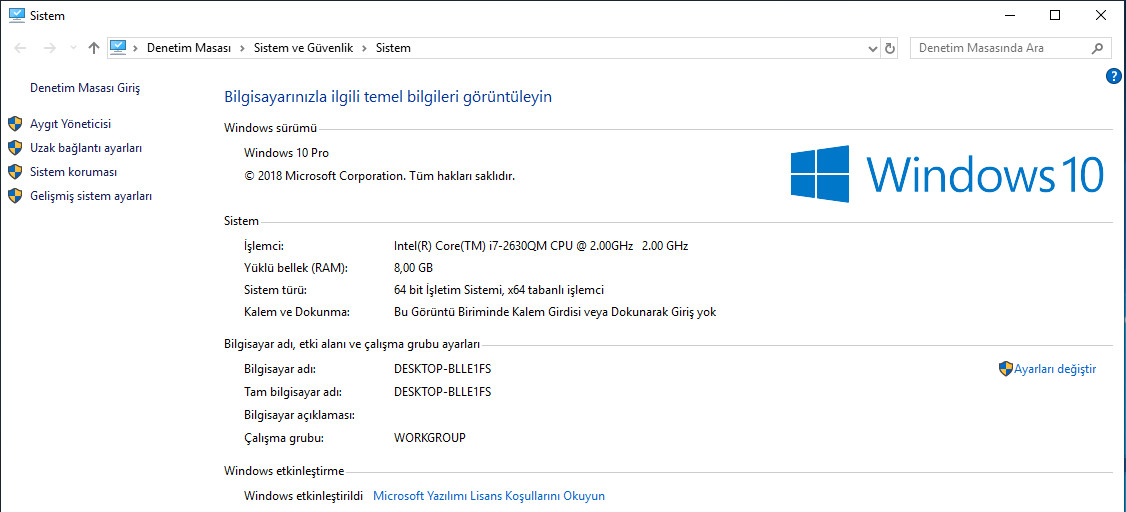Select Denetim Masası in the breadcrumb
The height and width of the screenshot is (512, 1126).
click(189, 48)
